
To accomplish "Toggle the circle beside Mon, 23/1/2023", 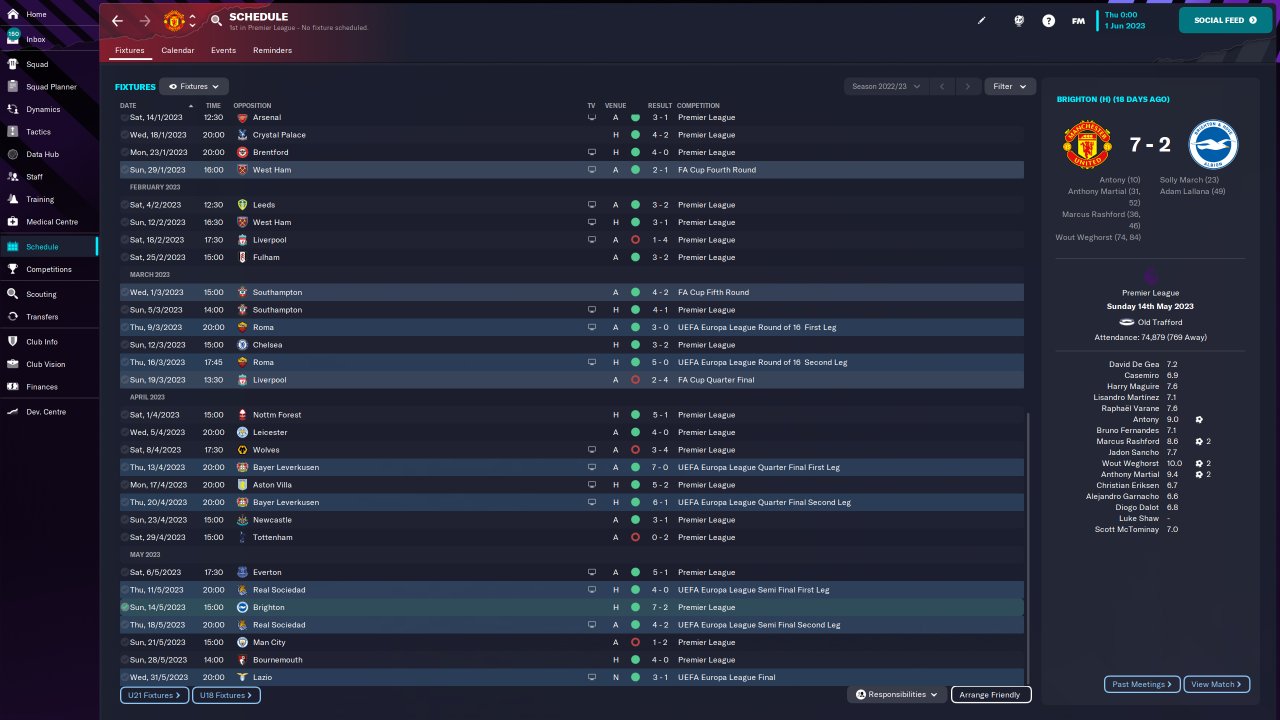I will 125,153.
